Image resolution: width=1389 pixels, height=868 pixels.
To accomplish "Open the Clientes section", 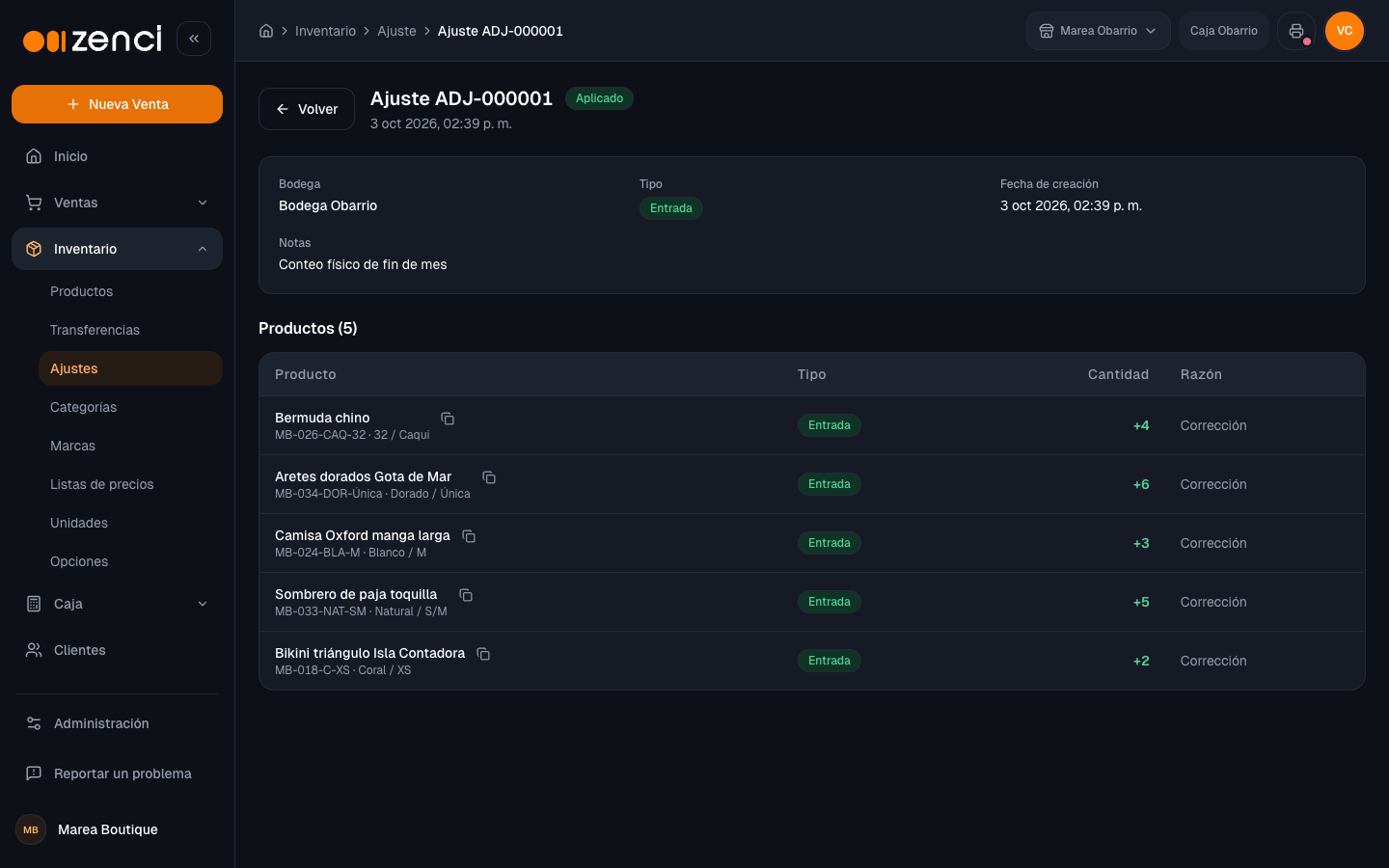I will coord(117,650).
